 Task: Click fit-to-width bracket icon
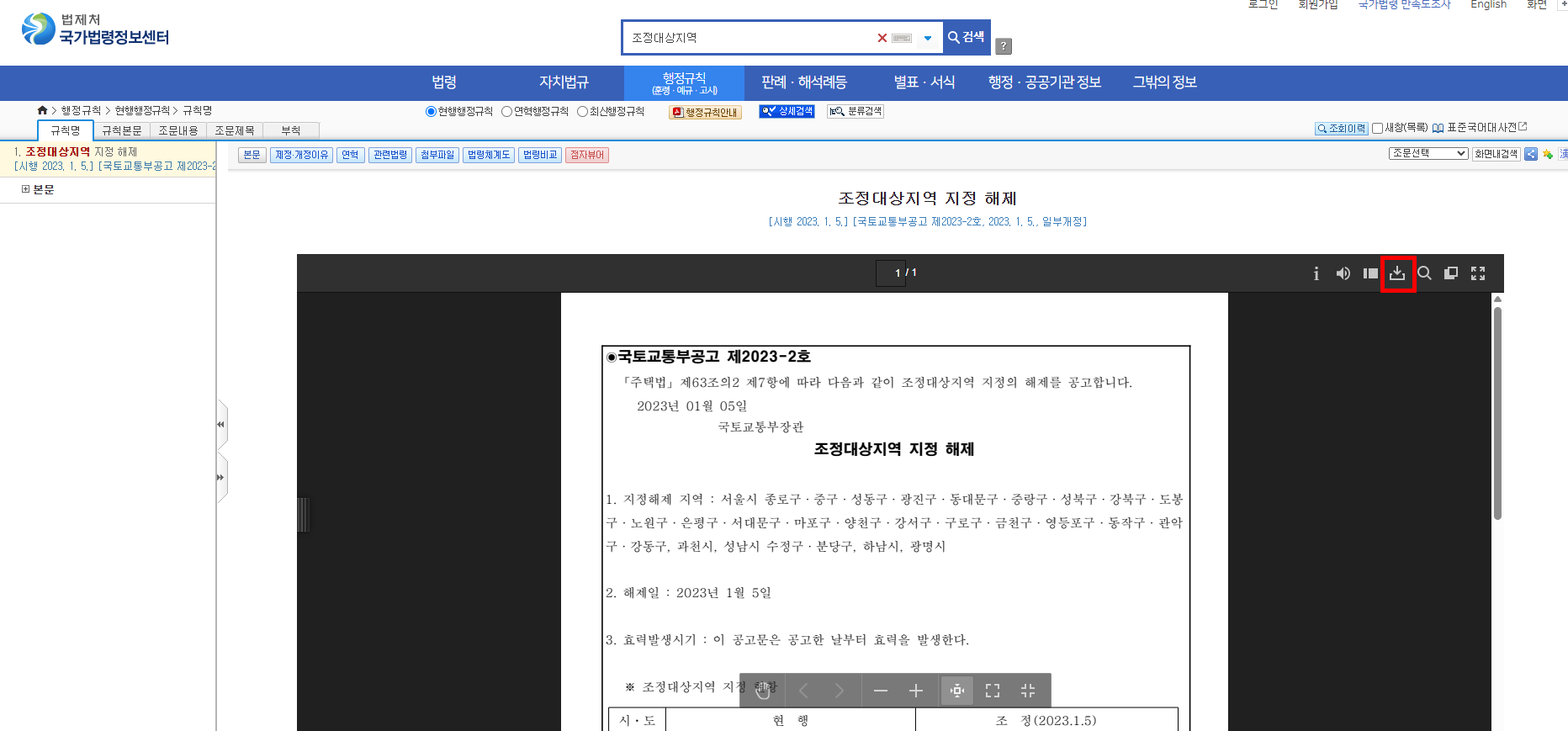pos(993,691)
